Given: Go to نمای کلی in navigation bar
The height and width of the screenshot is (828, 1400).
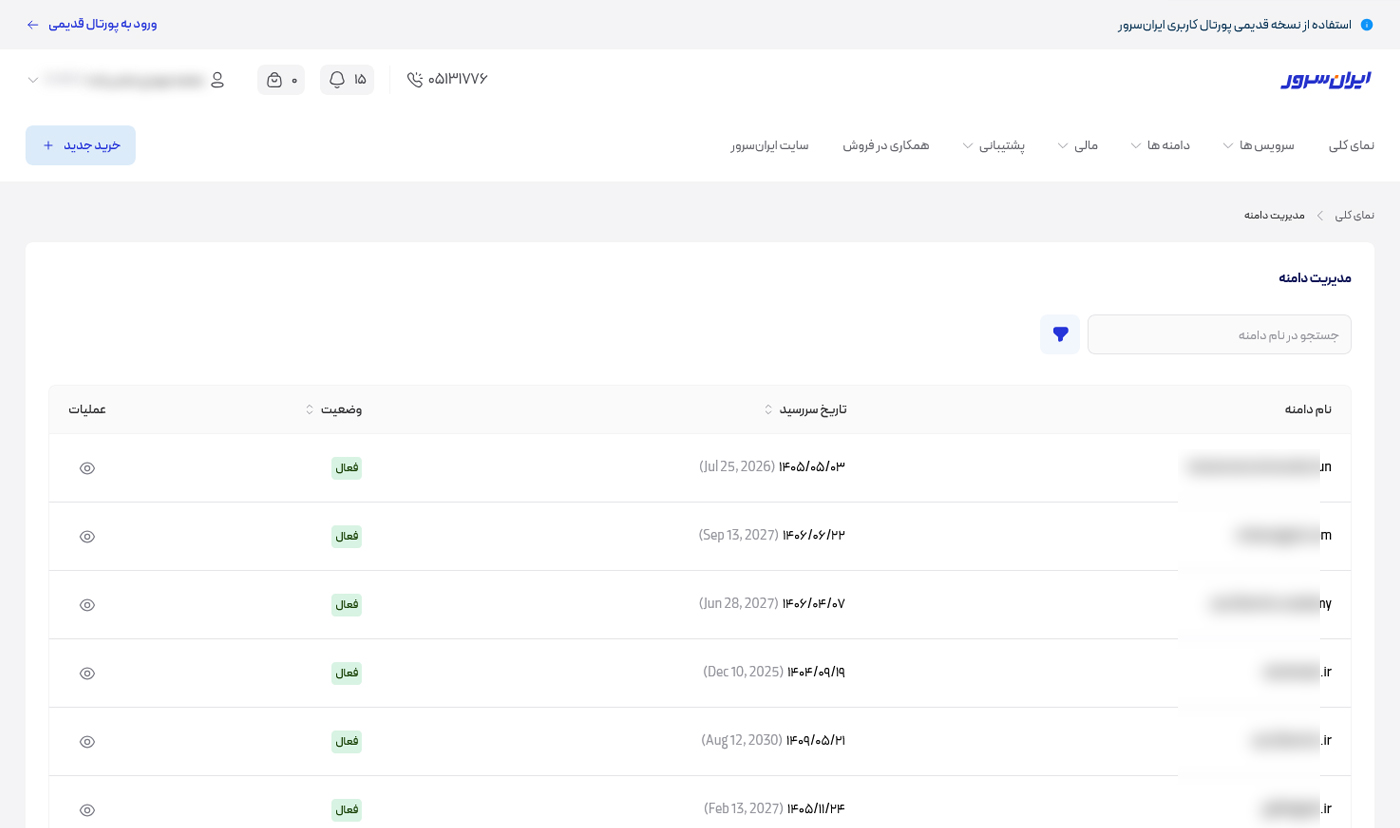Looking at the screenshot, I should point(1351,145).
